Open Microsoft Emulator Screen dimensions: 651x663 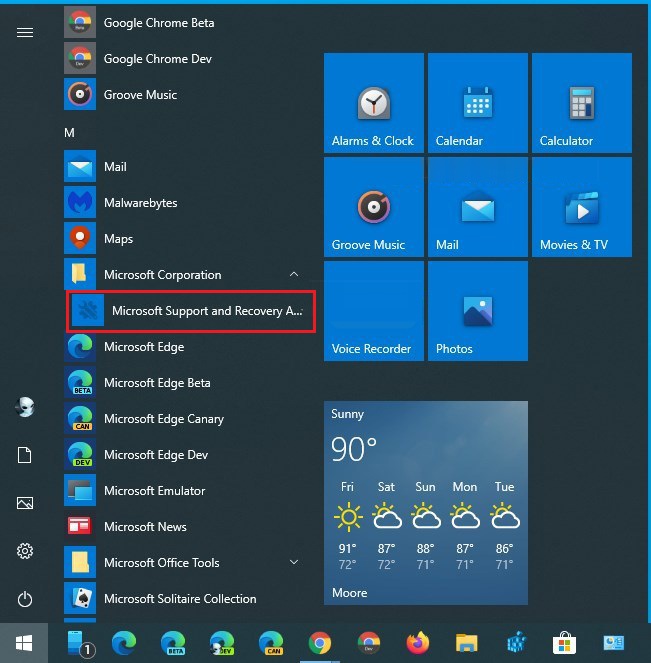pos(186,490)
